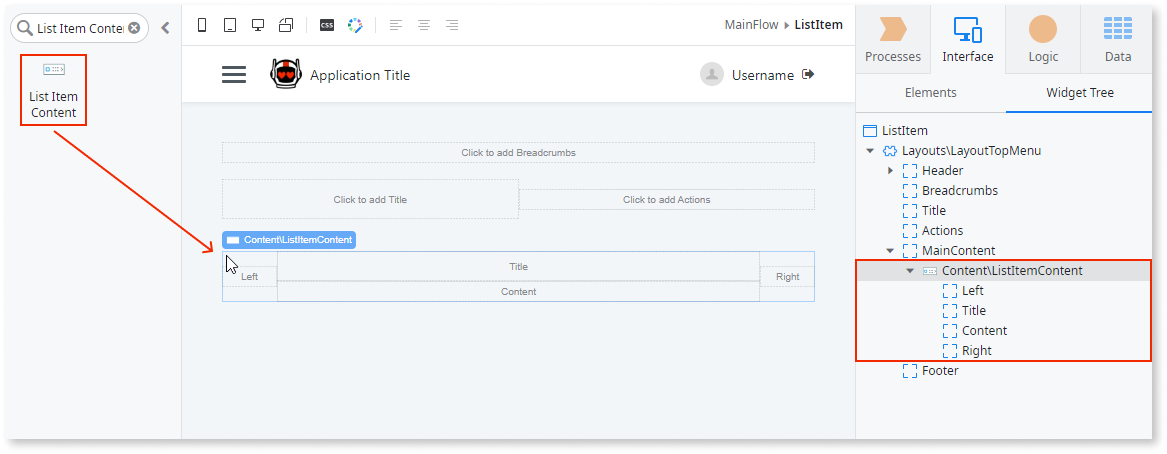The width and height of the screenshot is (1167, 454).
Task: Open the Data tab
Action: point(1118,38)
